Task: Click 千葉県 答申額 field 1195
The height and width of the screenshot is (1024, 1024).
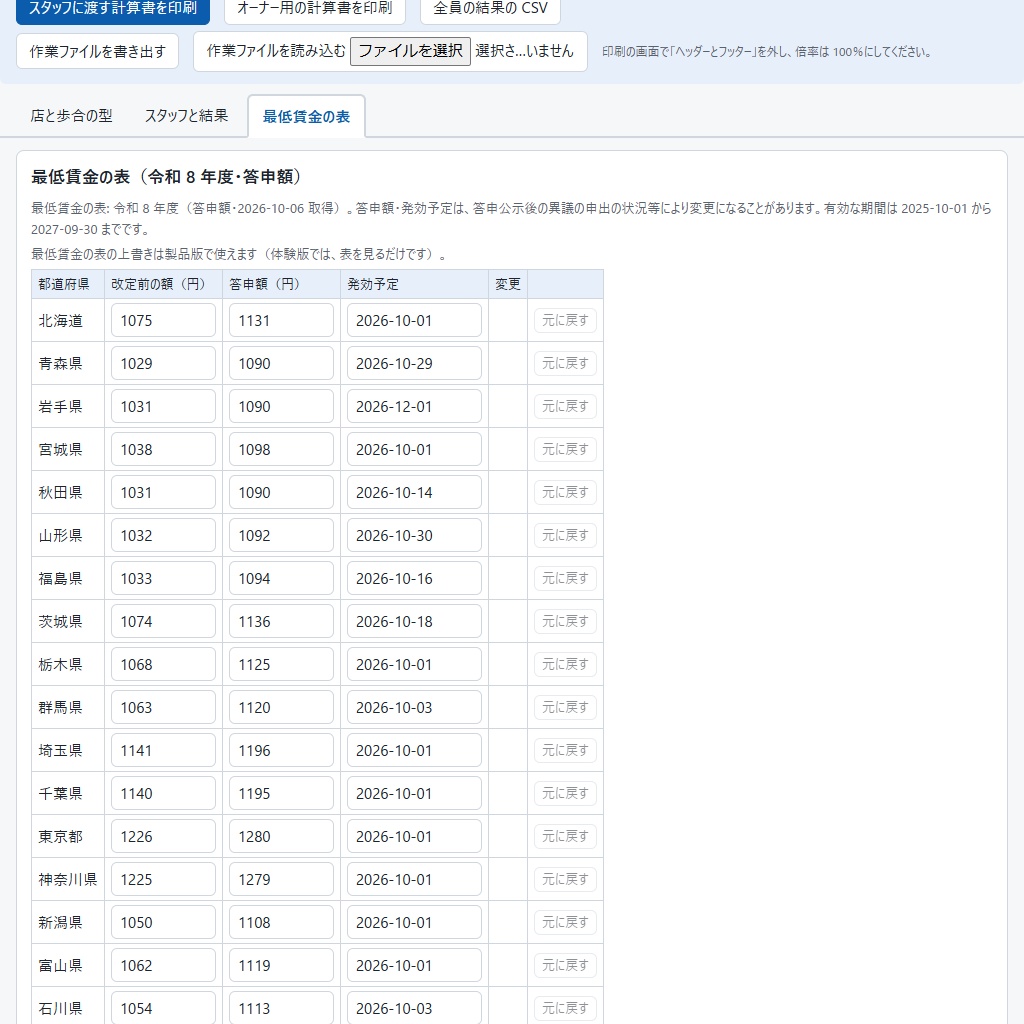Action: 281,793
